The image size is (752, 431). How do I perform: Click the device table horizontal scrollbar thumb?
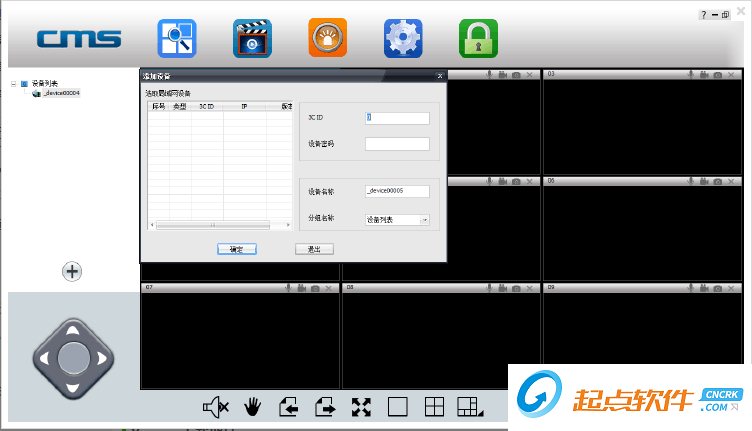point(213,225)
